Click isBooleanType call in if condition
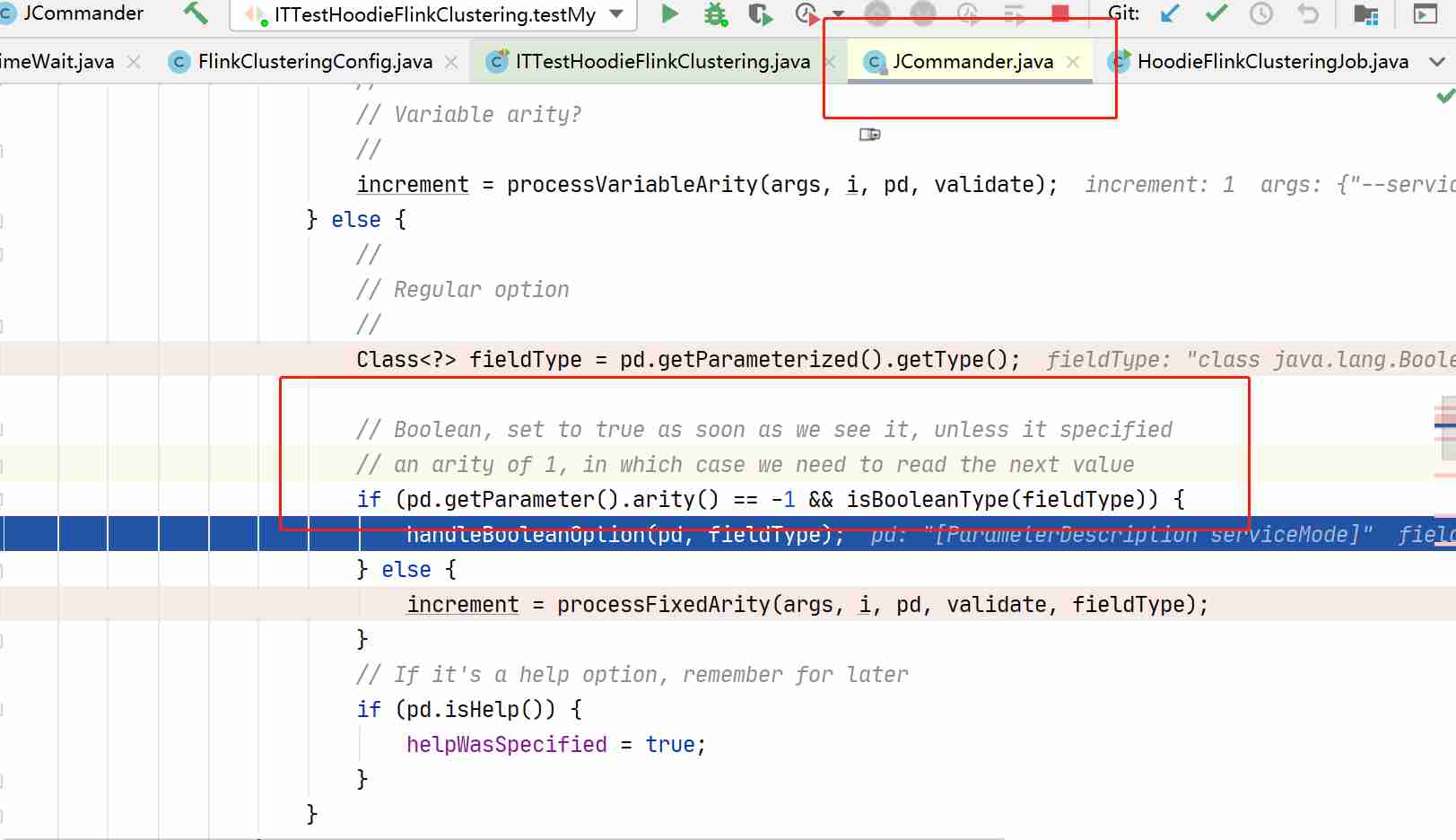The image size is (1456, 840). click(928, 500)
